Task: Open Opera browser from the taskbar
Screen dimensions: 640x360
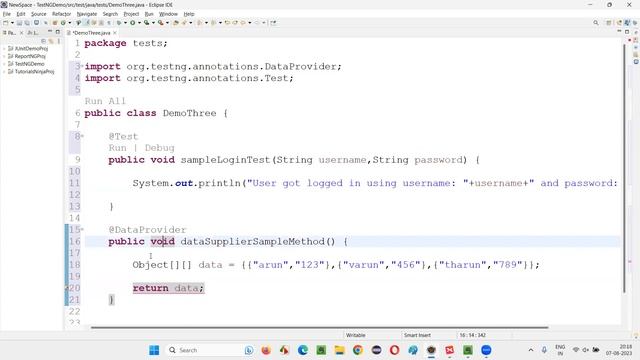Action: click(x=395, y=350)
